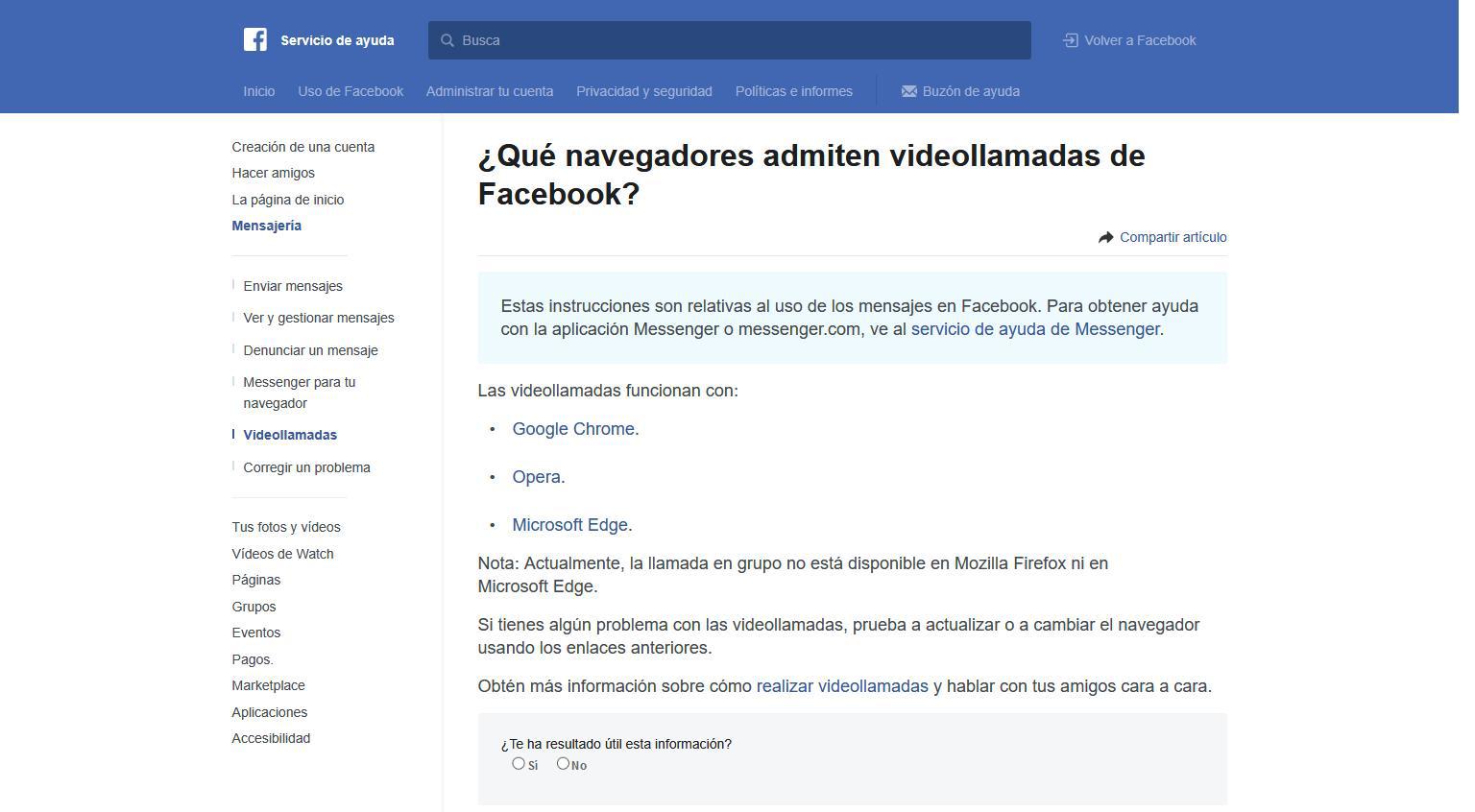Open Aplicaciones sidebar item
Image resolution: width=1475 pixels, height=812 pixels.
[x=270, y=712]
